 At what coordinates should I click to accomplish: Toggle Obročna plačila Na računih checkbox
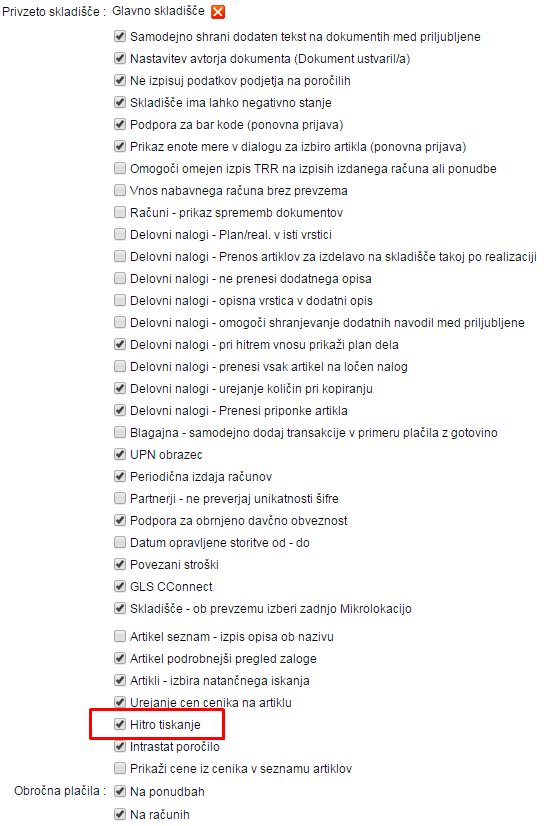coord(120,814)
